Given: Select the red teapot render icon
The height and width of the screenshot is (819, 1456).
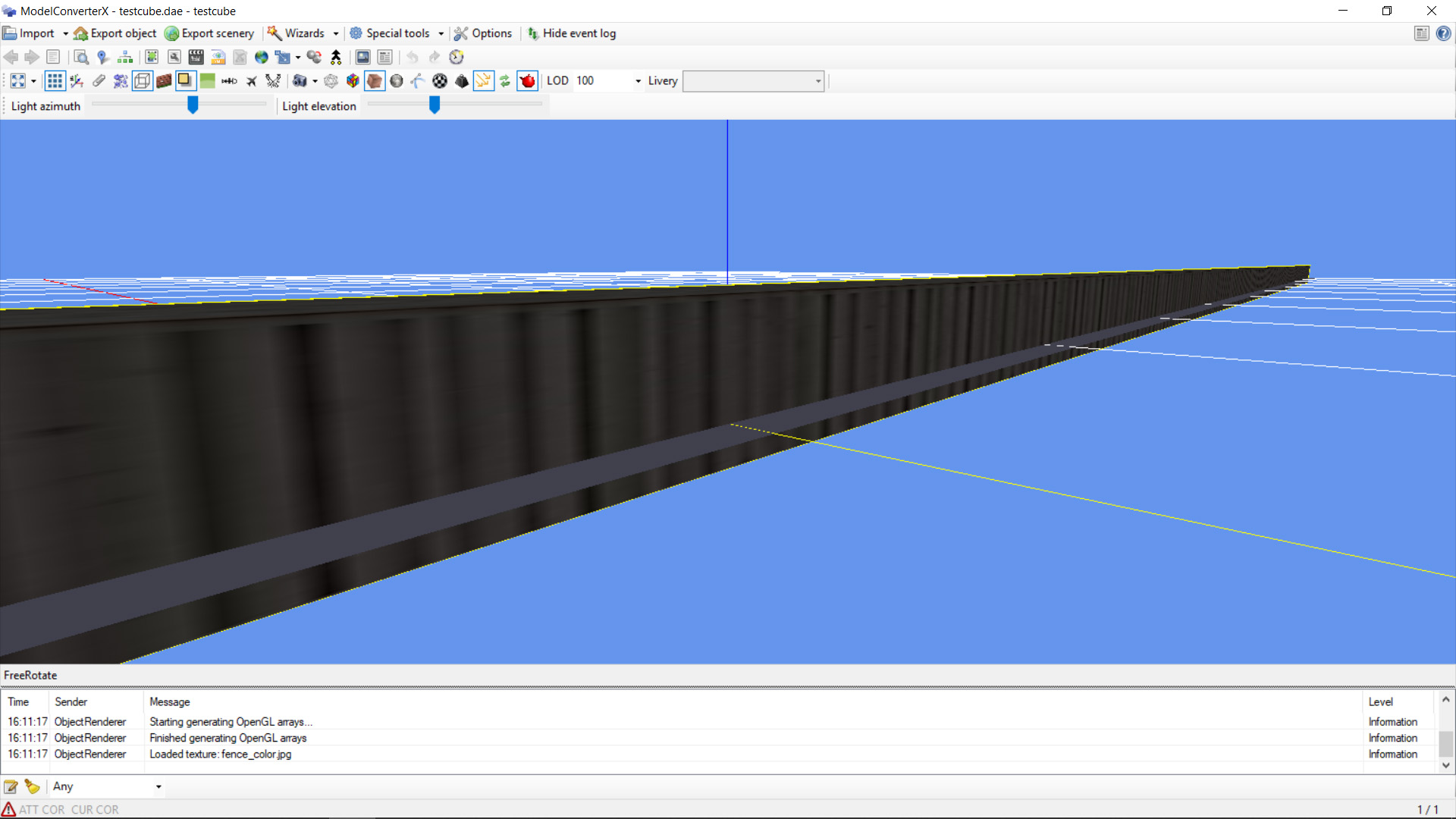Looking at the screenshot, I should coord(527,80).
